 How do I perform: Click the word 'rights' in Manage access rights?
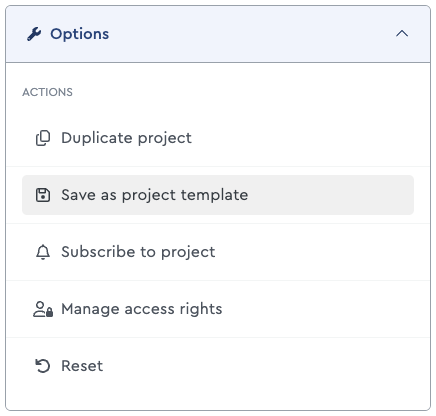pyautogui.click(x=201, y=310)
